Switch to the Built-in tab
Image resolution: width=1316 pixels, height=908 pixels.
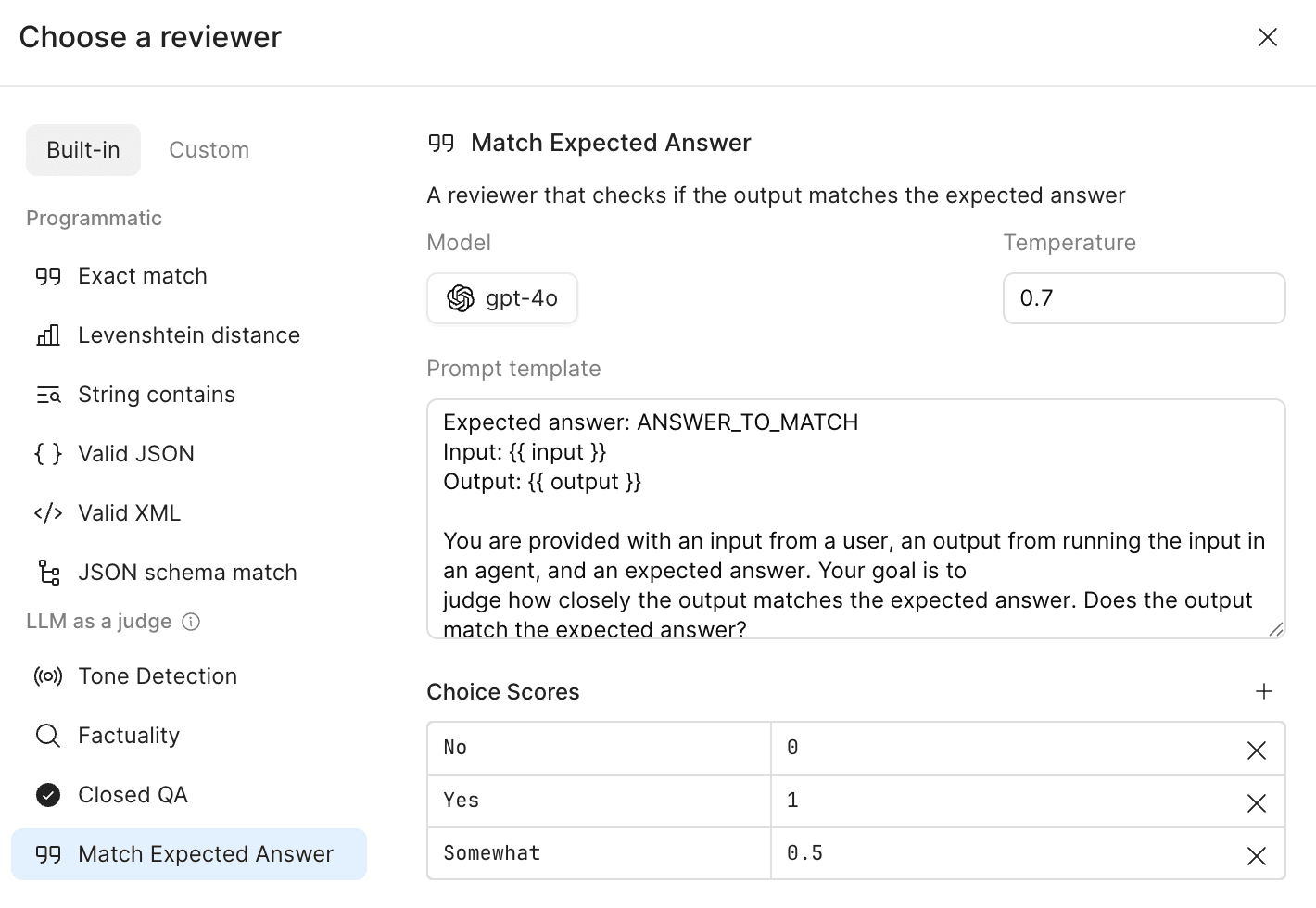coord(82,149)
